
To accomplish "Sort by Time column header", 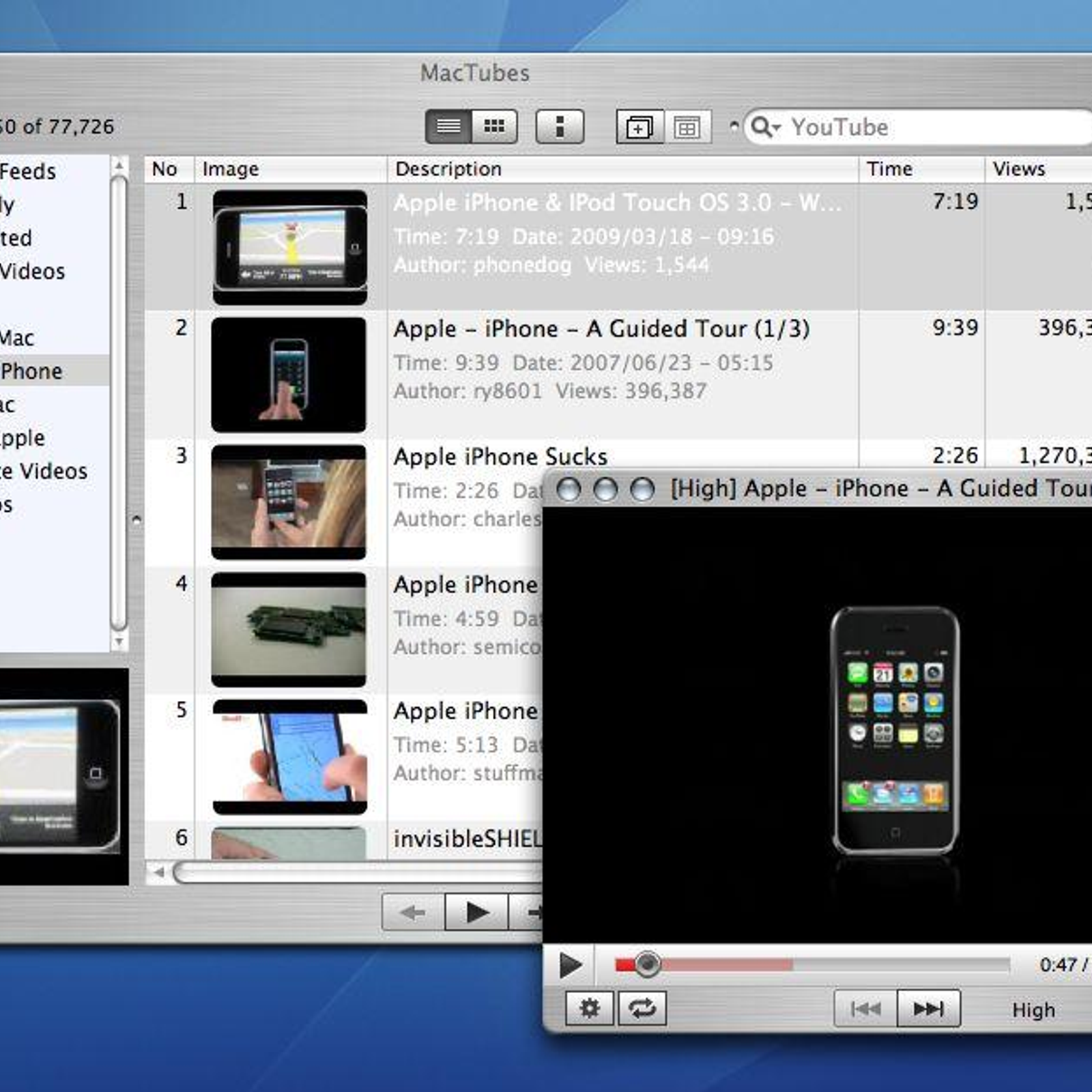I will [x=922, y=169].
